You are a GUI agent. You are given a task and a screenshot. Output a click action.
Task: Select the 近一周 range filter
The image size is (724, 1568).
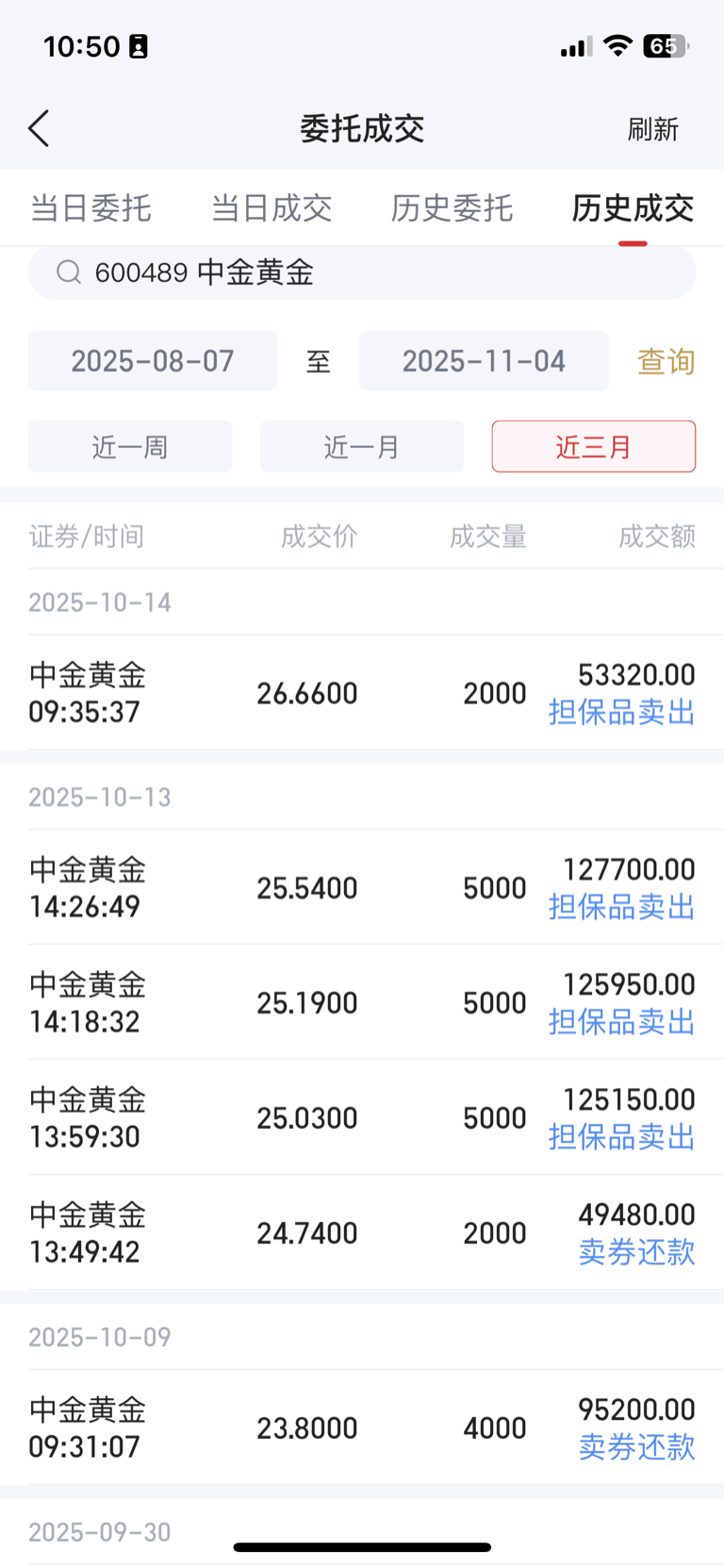(x=130, y=446)
